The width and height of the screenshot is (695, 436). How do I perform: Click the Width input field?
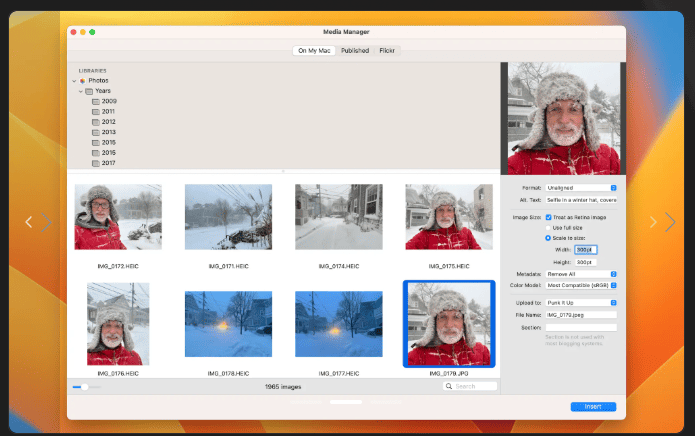586,250
